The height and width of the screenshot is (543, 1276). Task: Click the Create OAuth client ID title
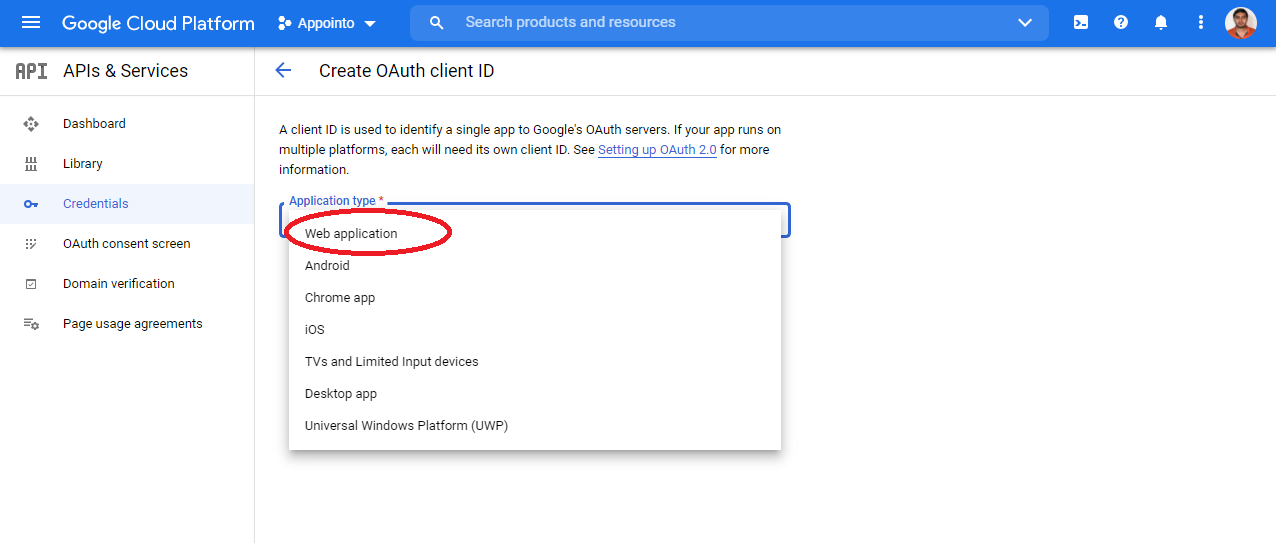coord(406,71)
